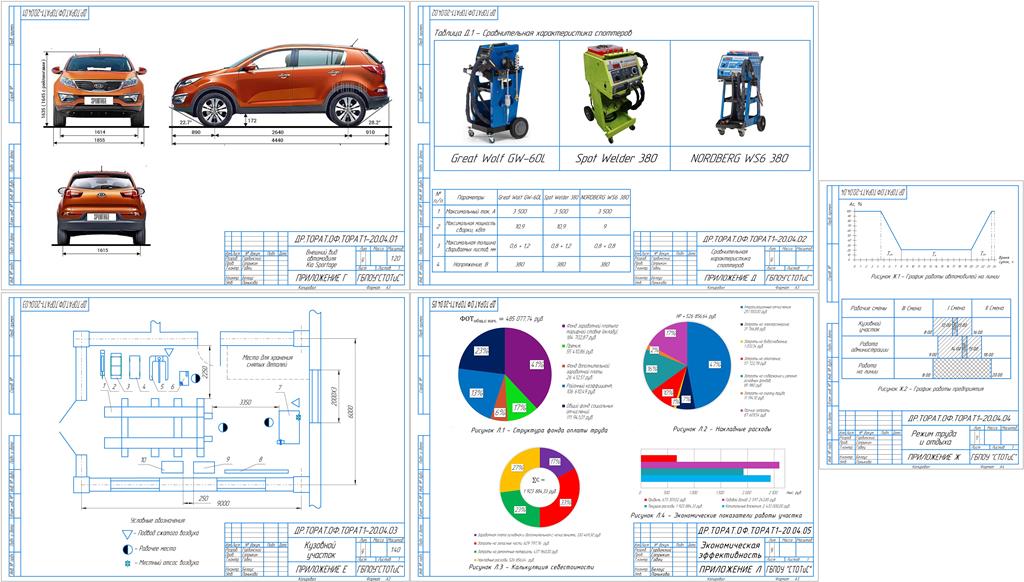Click the 'Экономическая эффективность' sheet title

click(730, 549)
